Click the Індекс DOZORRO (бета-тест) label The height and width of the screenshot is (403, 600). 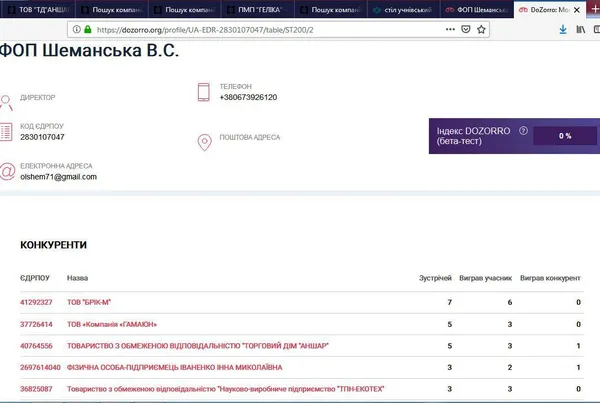473,136
